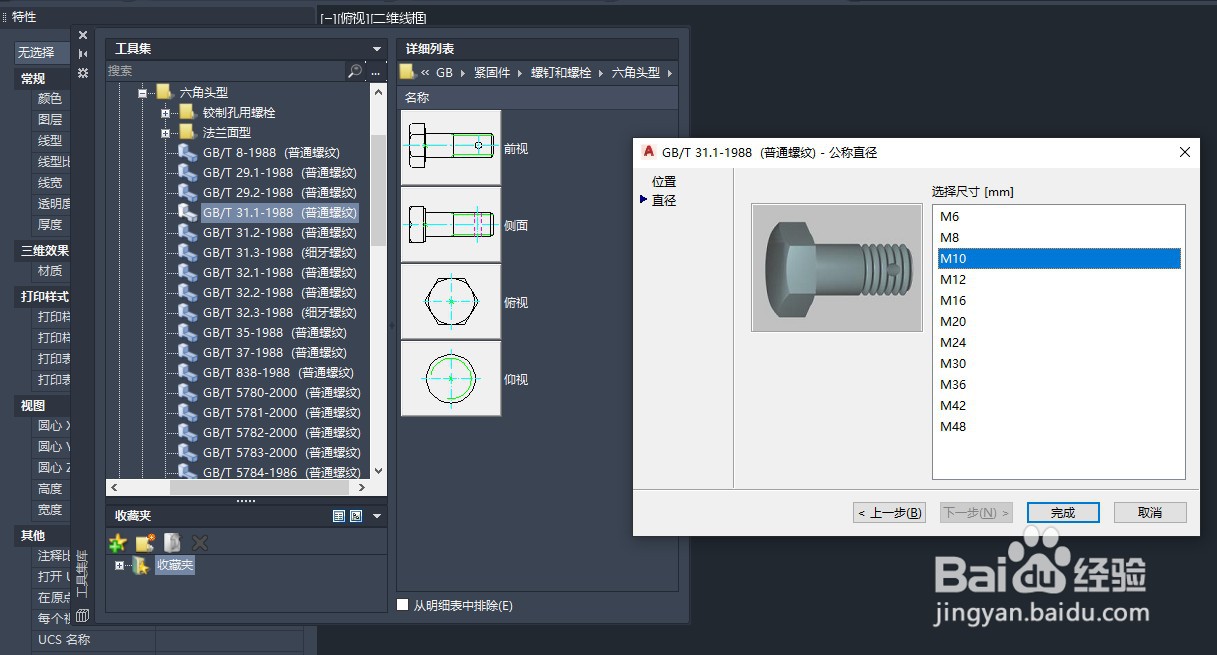Click the search magnifier icon
This screenshot has width=1217, height=655.
pos(354,71)
